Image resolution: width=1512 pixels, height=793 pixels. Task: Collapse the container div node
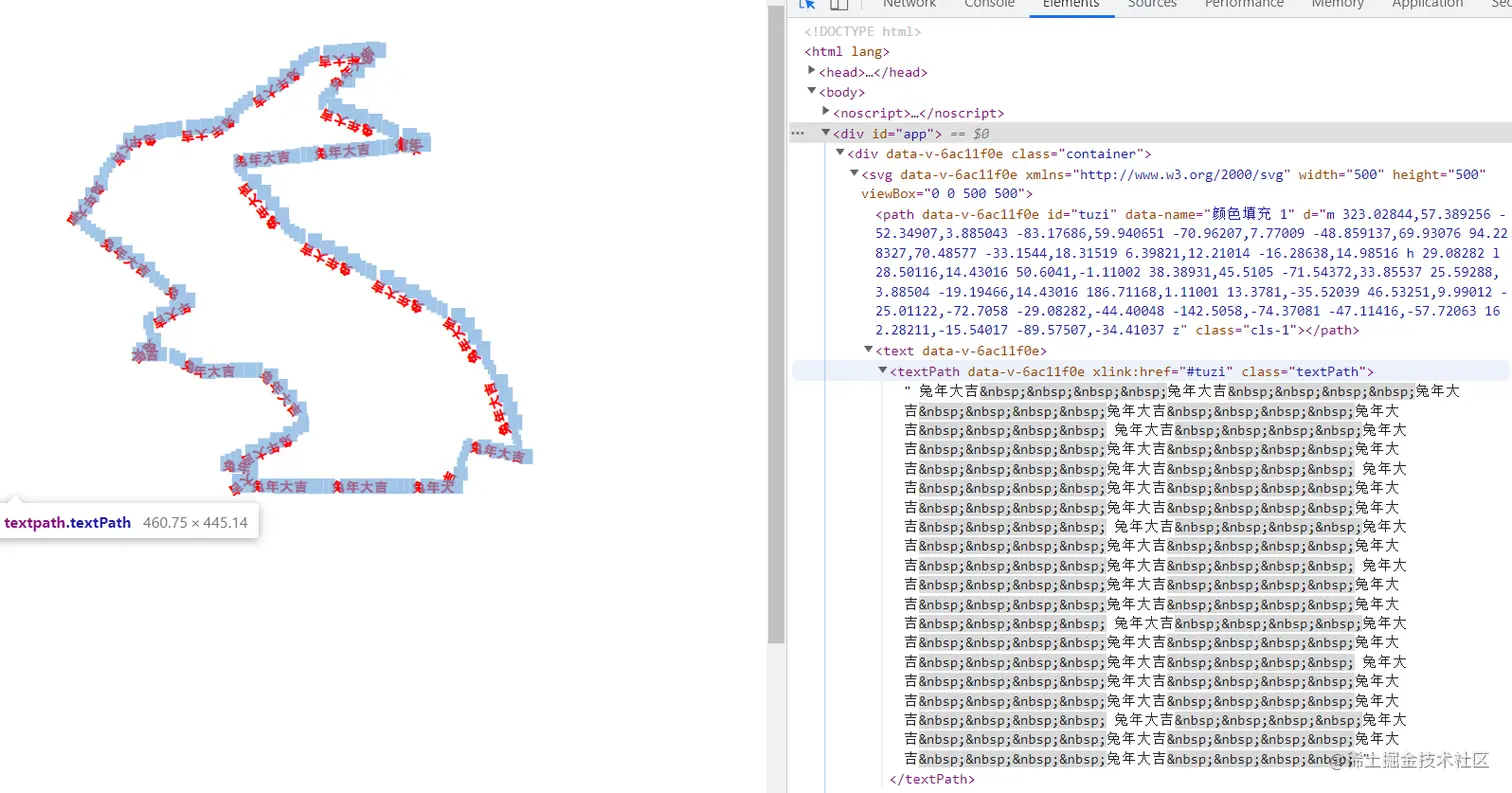point(840,153)
